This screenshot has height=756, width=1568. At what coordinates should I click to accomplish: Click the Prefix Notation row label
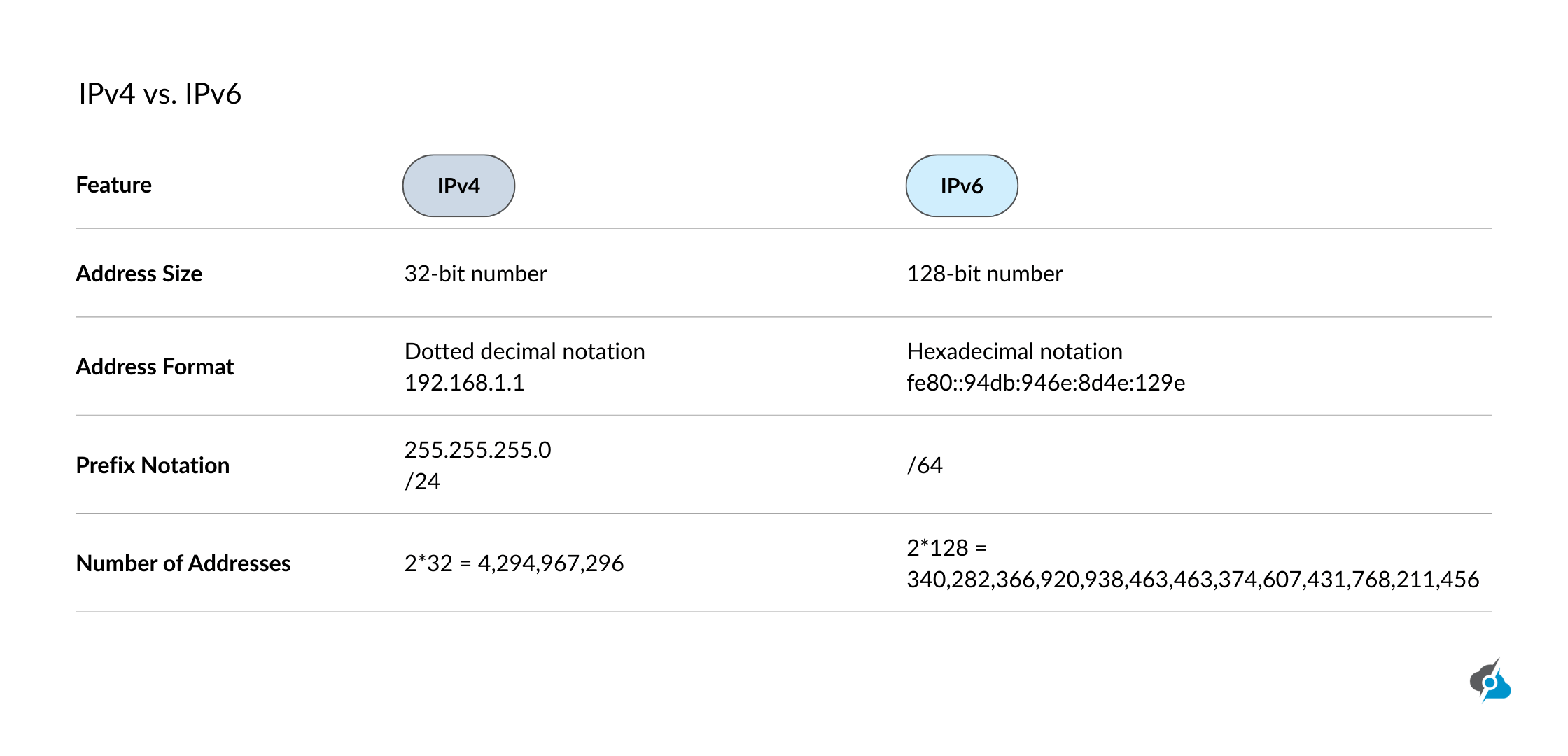click(153, 465)
